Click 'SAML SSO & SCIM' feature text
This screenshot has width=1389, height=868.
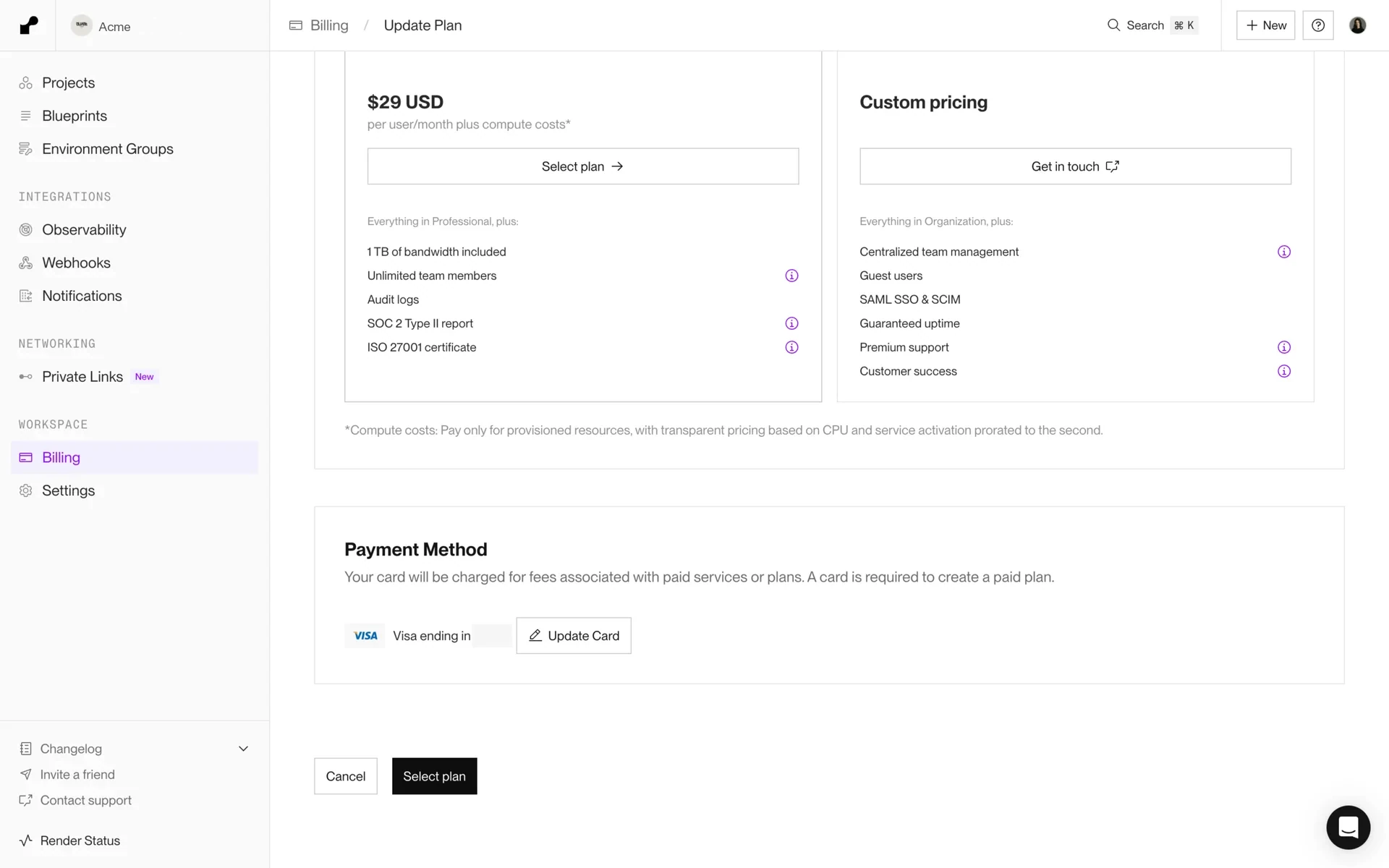pos(910,299)
